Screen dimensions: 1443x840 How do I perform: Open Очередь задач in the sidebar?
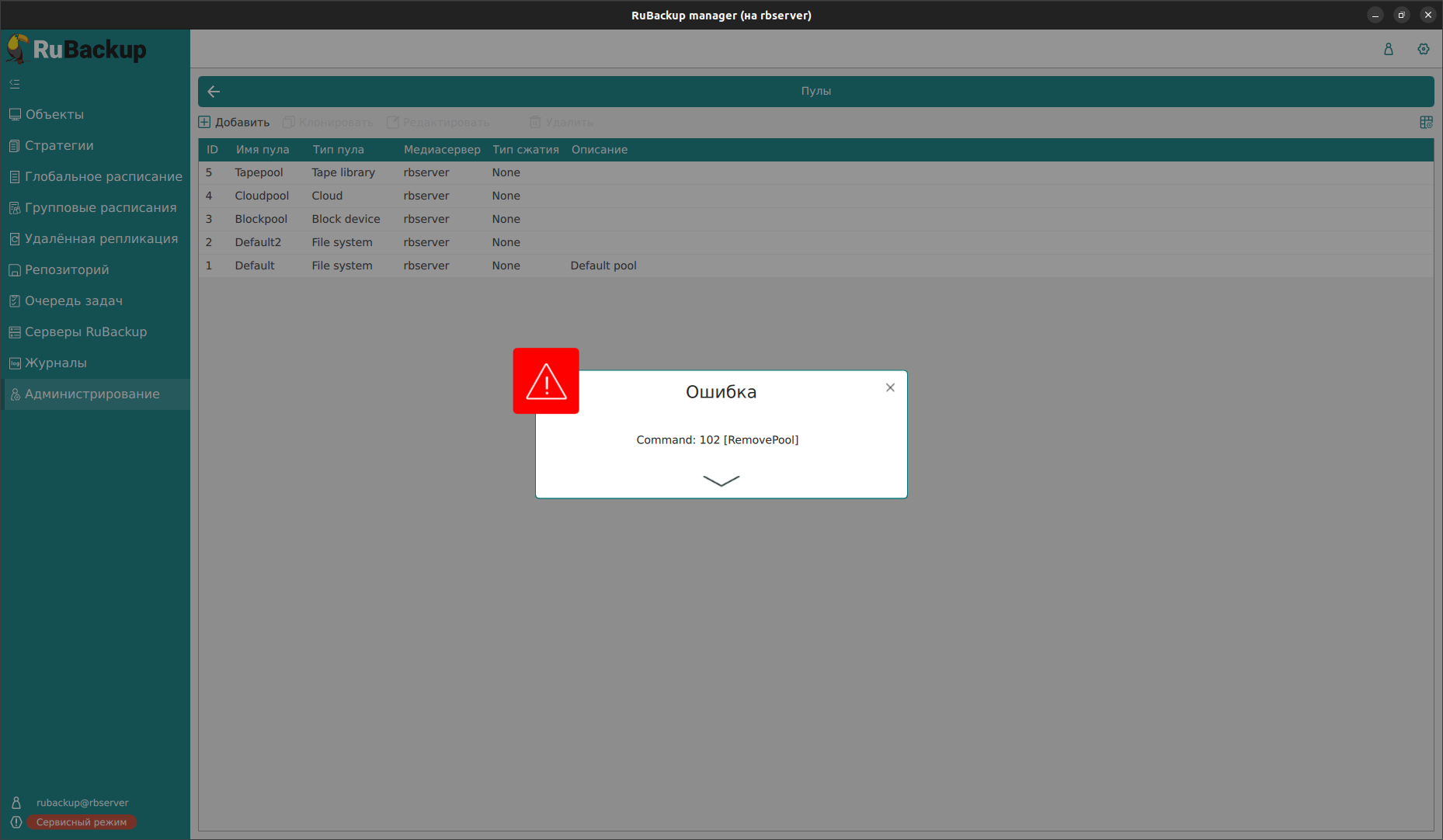74,301
